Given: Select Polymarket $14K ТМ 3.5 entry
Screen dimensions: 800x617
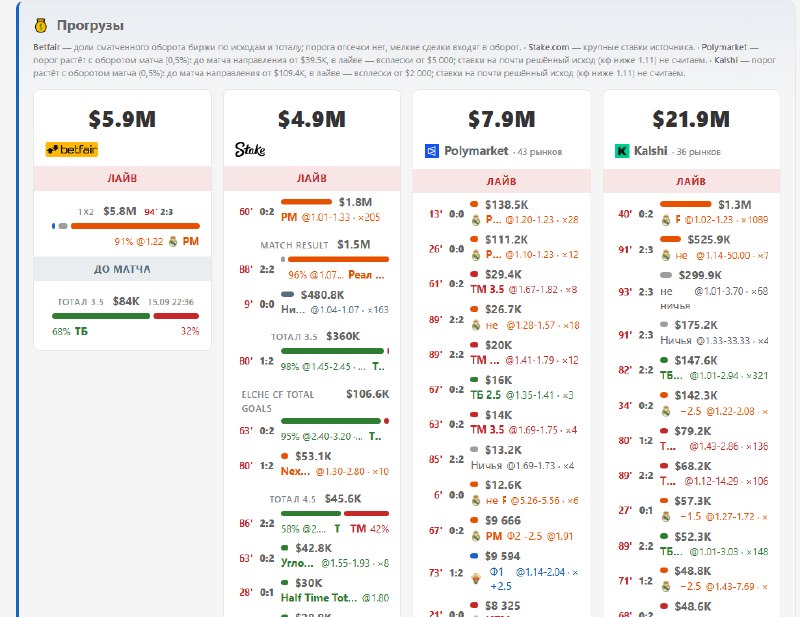Looking at the screenshot, I should [502, 422].
